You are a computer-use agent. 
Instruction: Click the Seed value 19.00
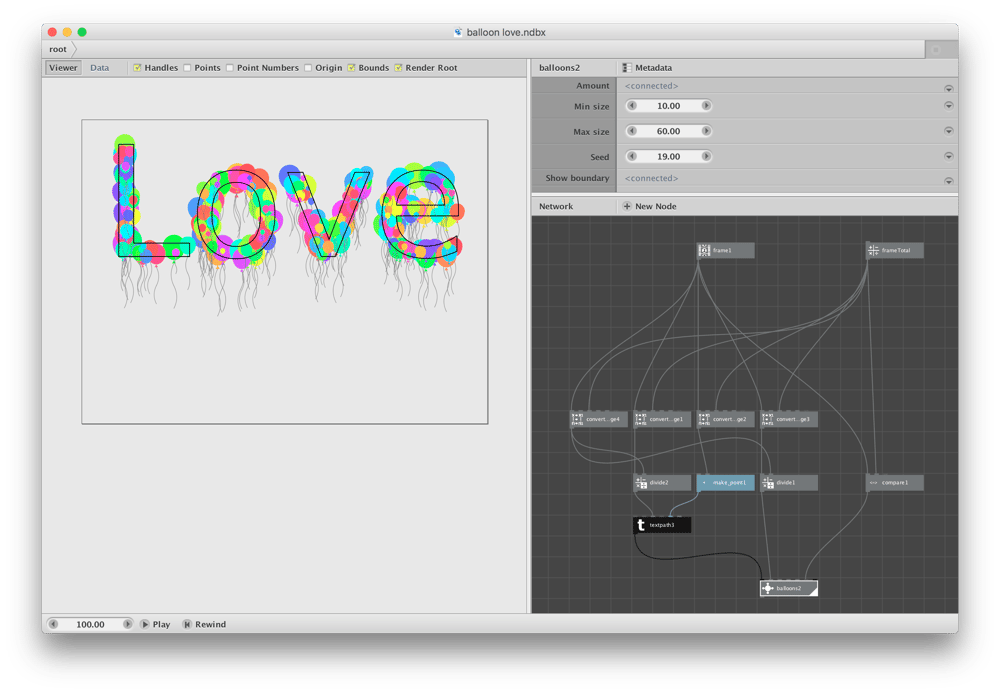668,156
